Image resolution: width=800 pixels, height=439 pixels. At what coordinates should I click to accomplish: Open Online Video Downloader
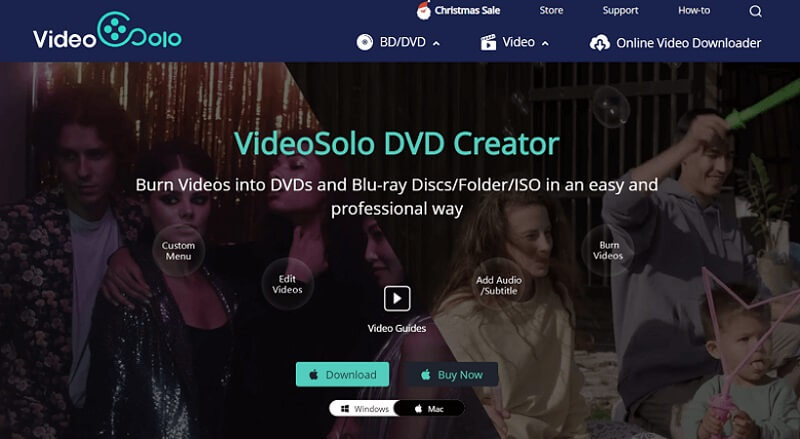pos(688,43)
